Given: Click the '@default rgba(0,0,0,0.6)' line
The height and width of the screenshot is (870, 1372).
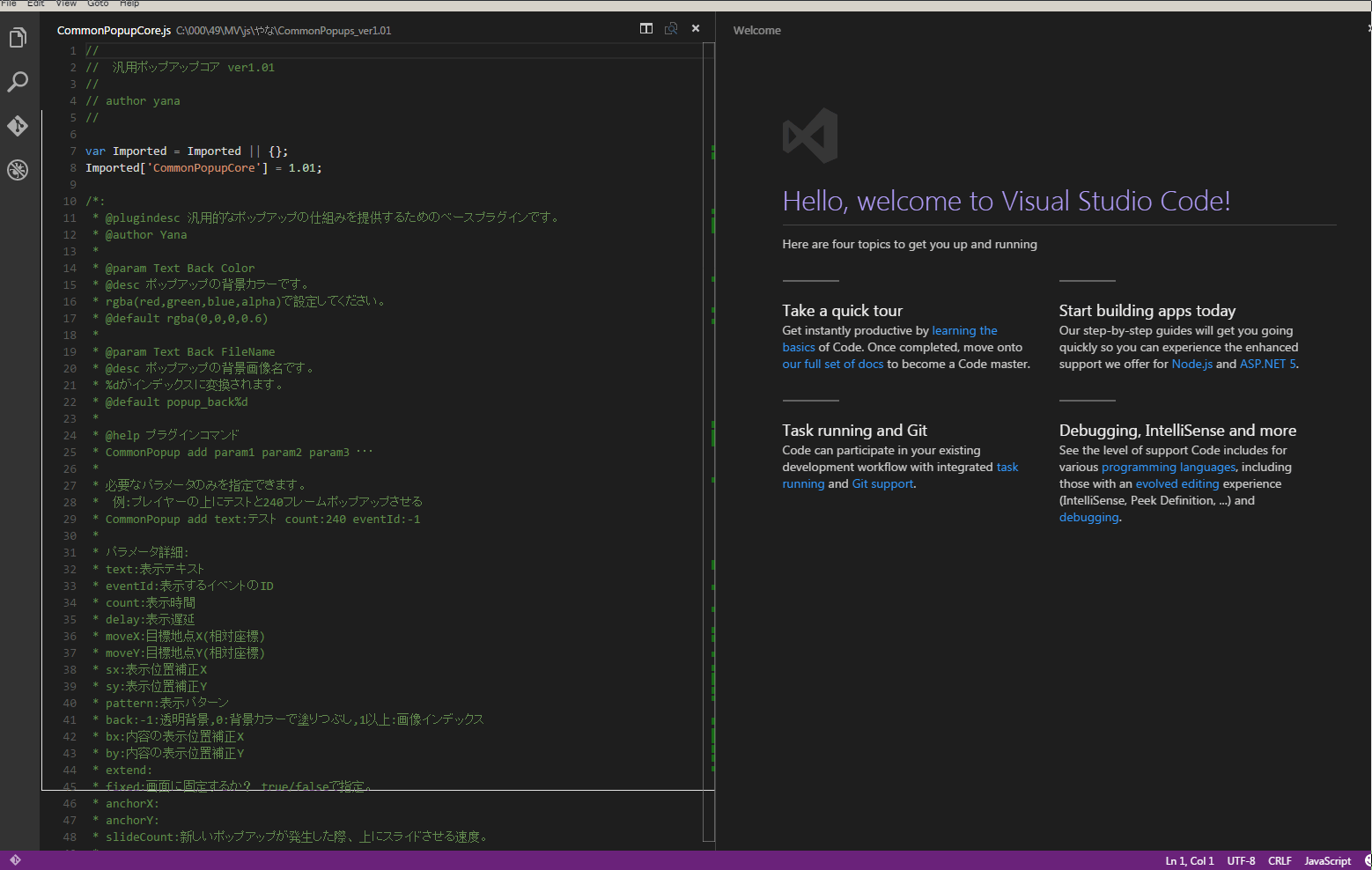Looking at the screenshot, I should point(180,319).
